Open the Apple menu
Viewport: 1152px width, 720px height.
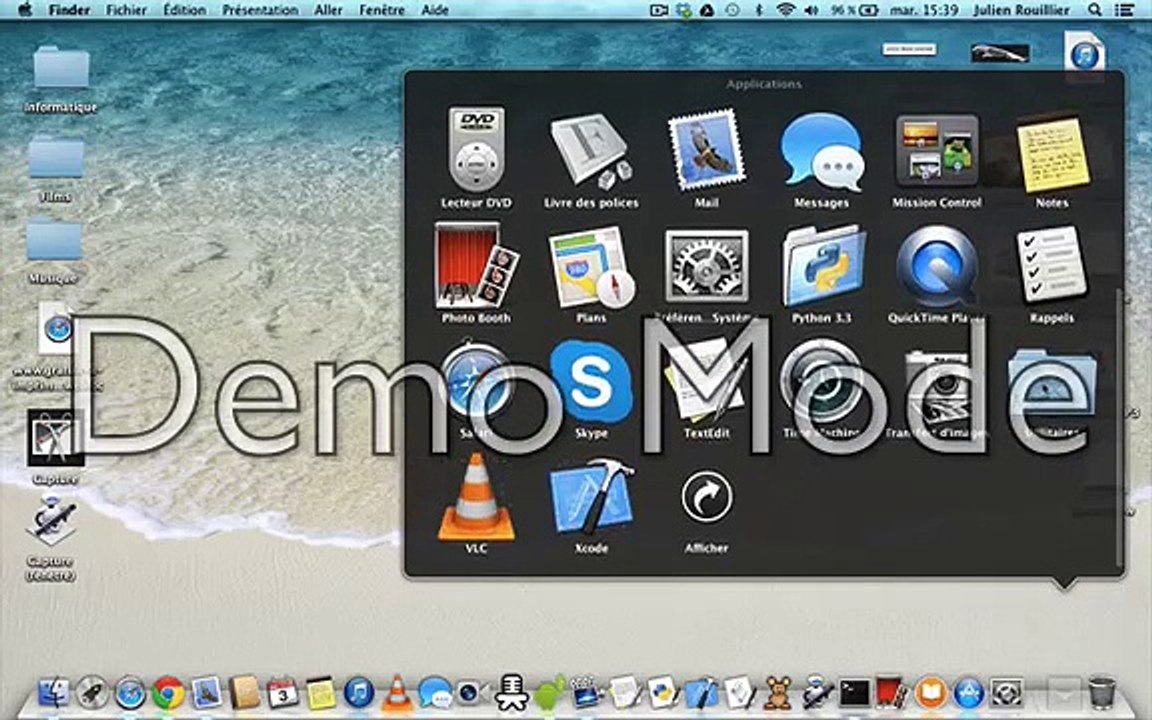(25, 10)
